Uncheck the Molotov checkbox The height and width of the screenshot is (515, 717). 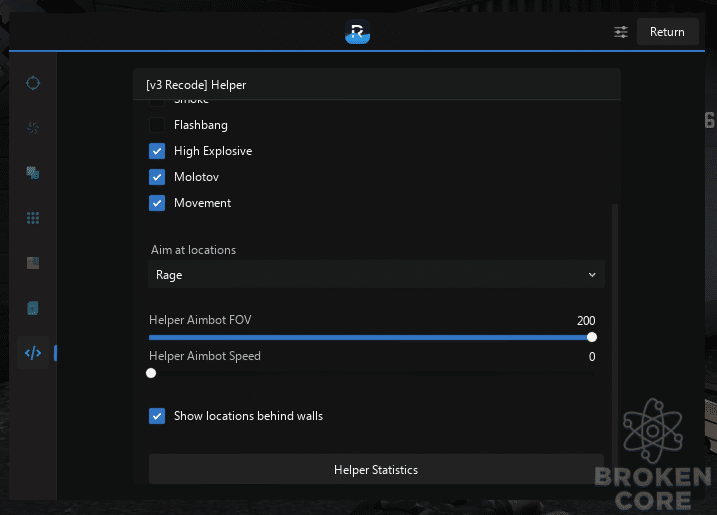point(157,177)
